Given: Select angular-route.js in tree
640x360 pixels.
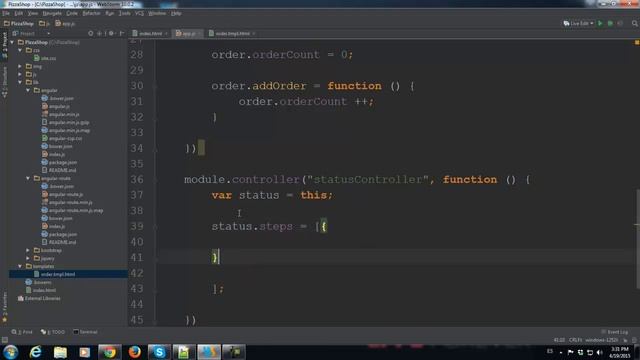Looking at the screenshot, I should [62, 194].
